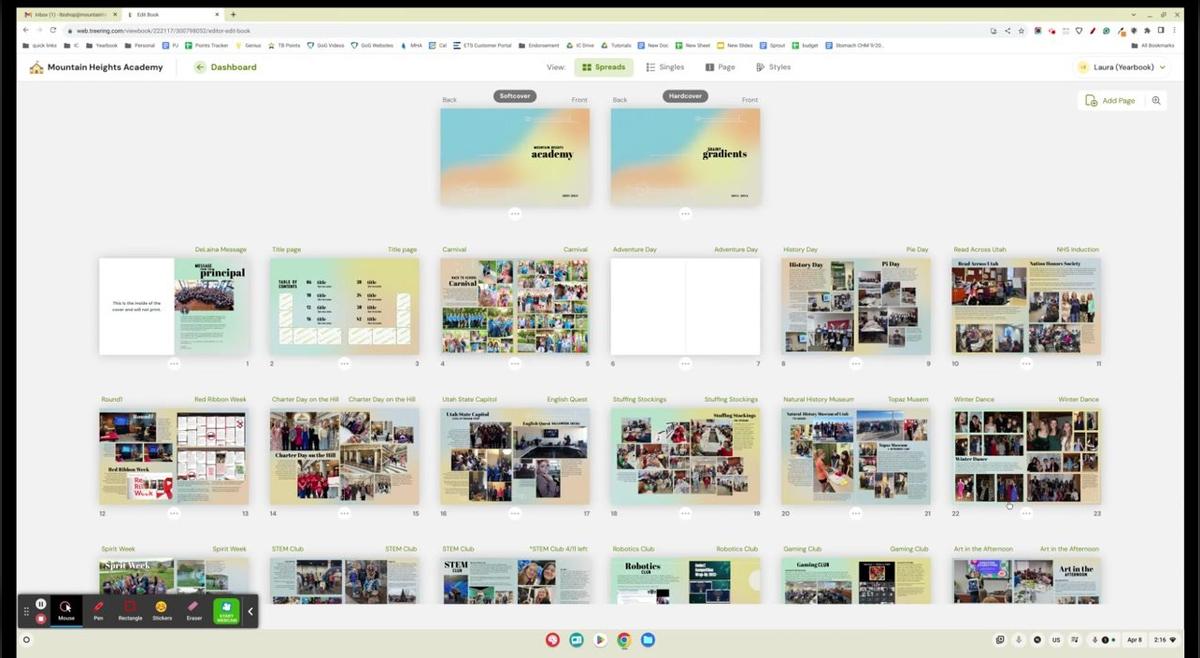The height and width of the screenshot is (658, 1200).
Task: Open the Carnival spread thumbnail
Action: (x=515, y=306)
